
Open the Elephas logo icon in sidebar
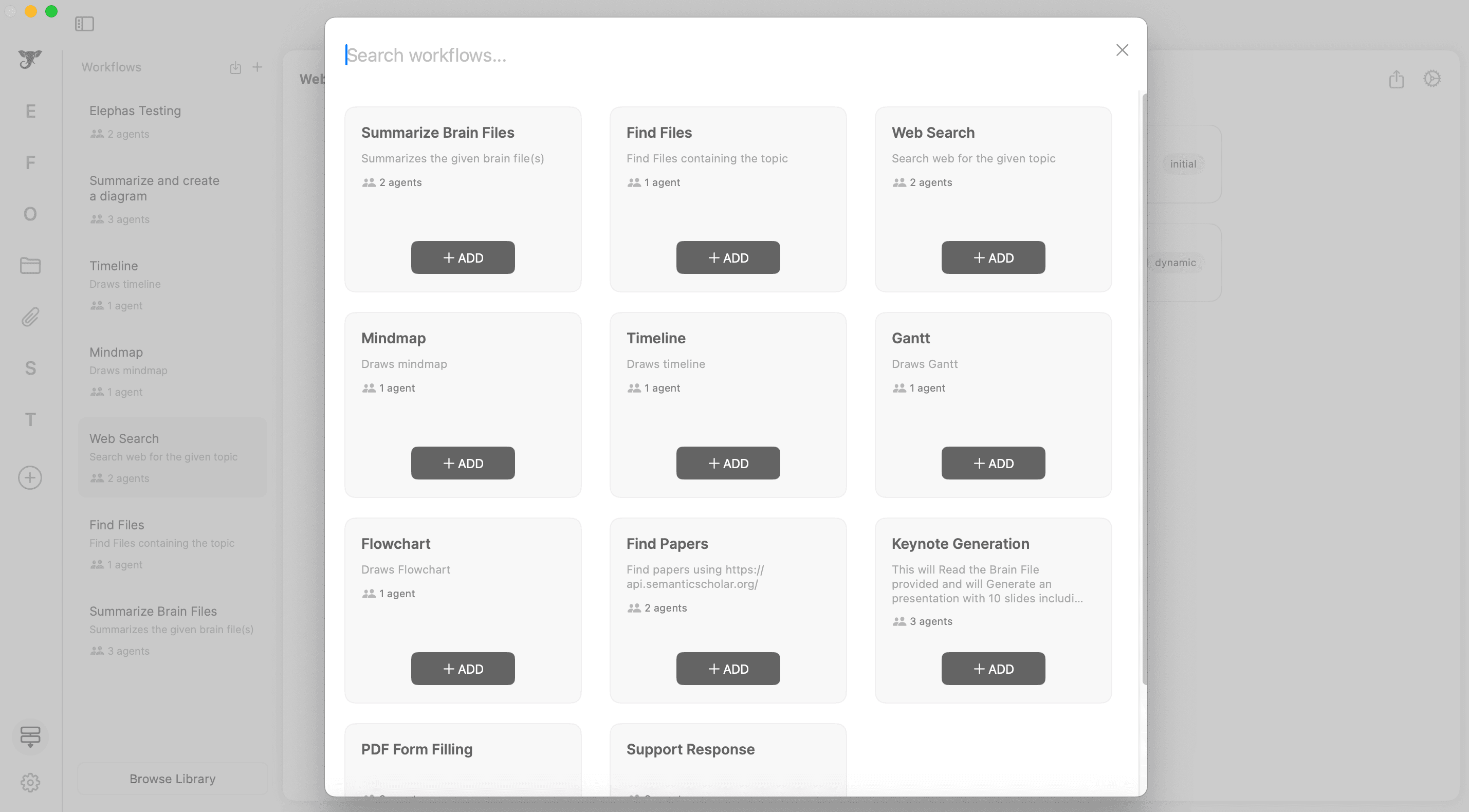tap(30, 59)
